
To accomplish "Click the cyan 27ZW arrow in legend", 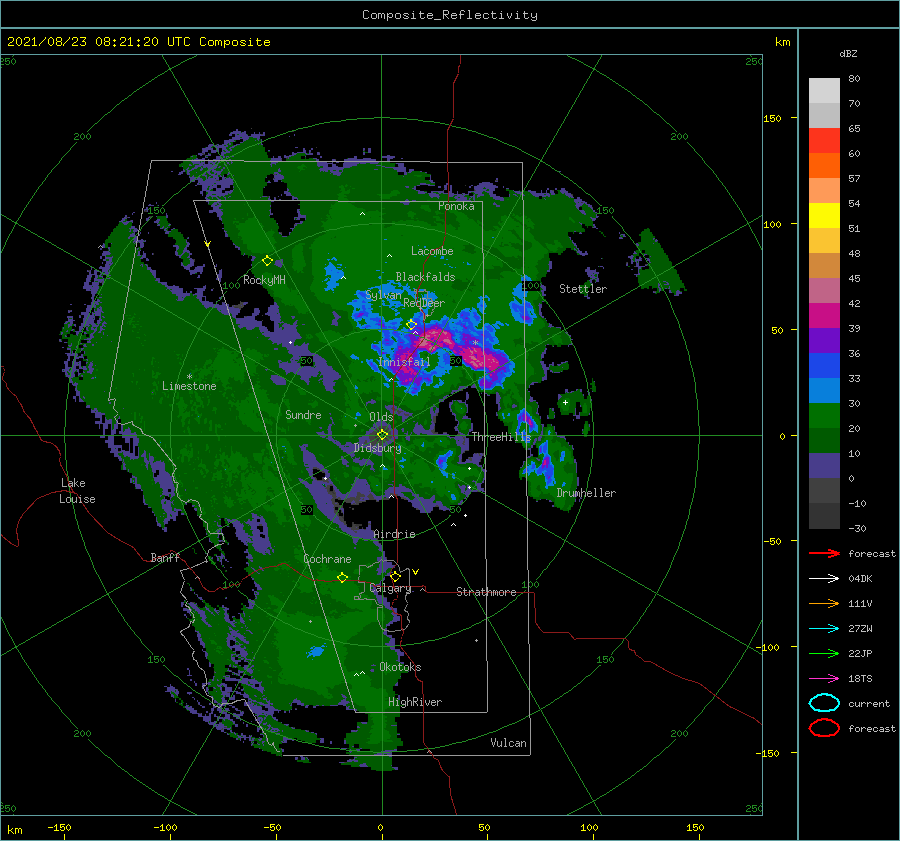I will (824, 629).
